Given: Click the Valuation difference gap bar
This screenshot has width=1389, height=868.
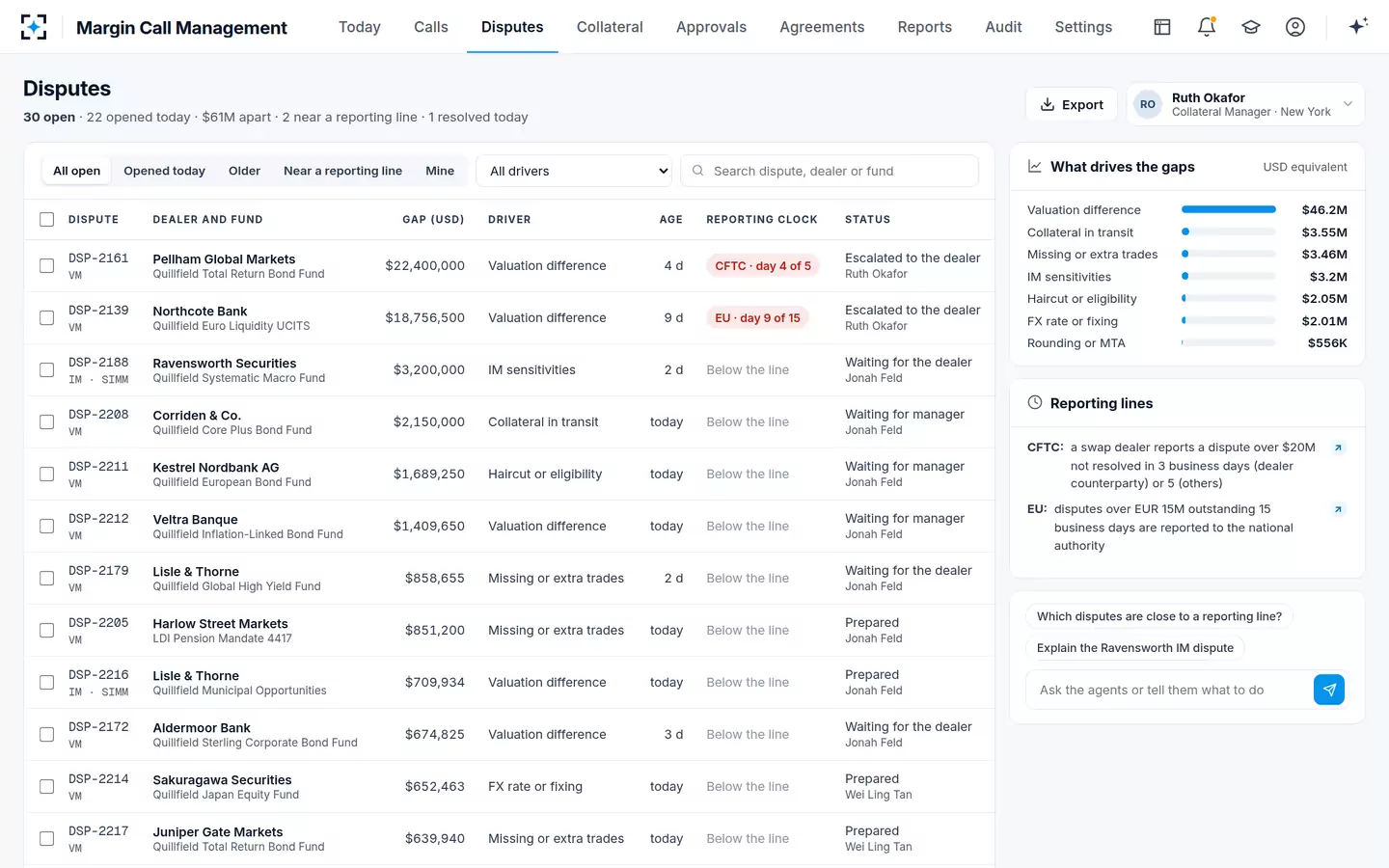Looking at the screenshot, I should click(x=1229, y=209).
